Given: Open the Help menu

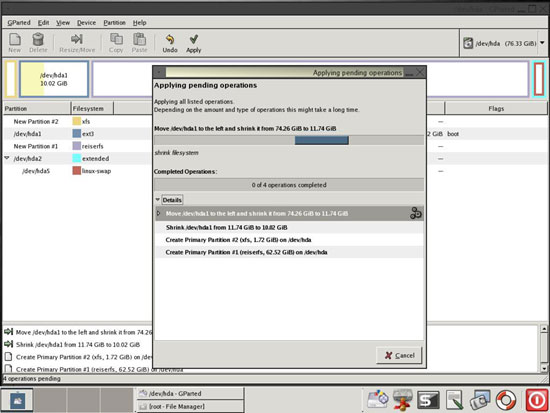Looking at the screenshot, I should 140,23.
